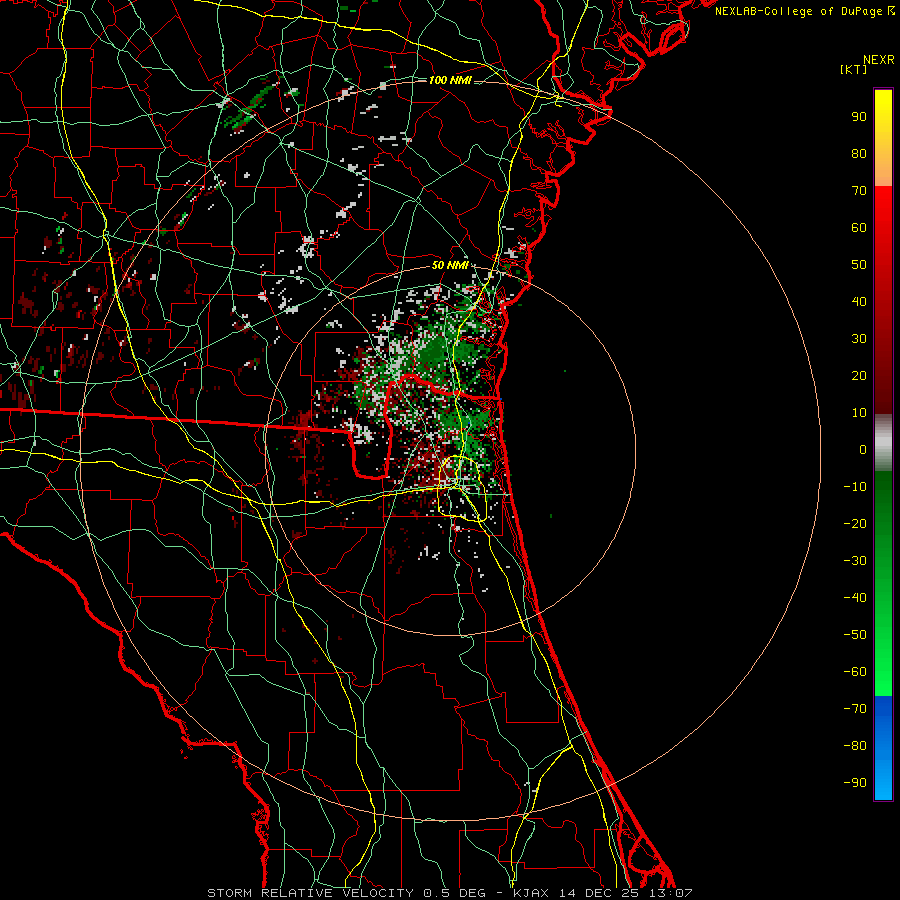Click the 10 value on the velocity scale
This screenshot has height=900, width=900.
[x=859, y=413]
